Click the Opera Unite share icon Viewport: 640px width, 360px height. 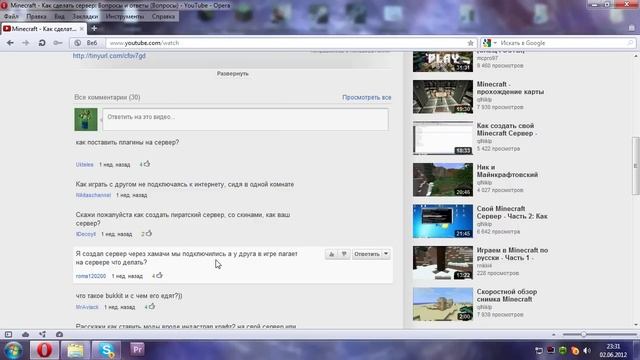(42, 334)
